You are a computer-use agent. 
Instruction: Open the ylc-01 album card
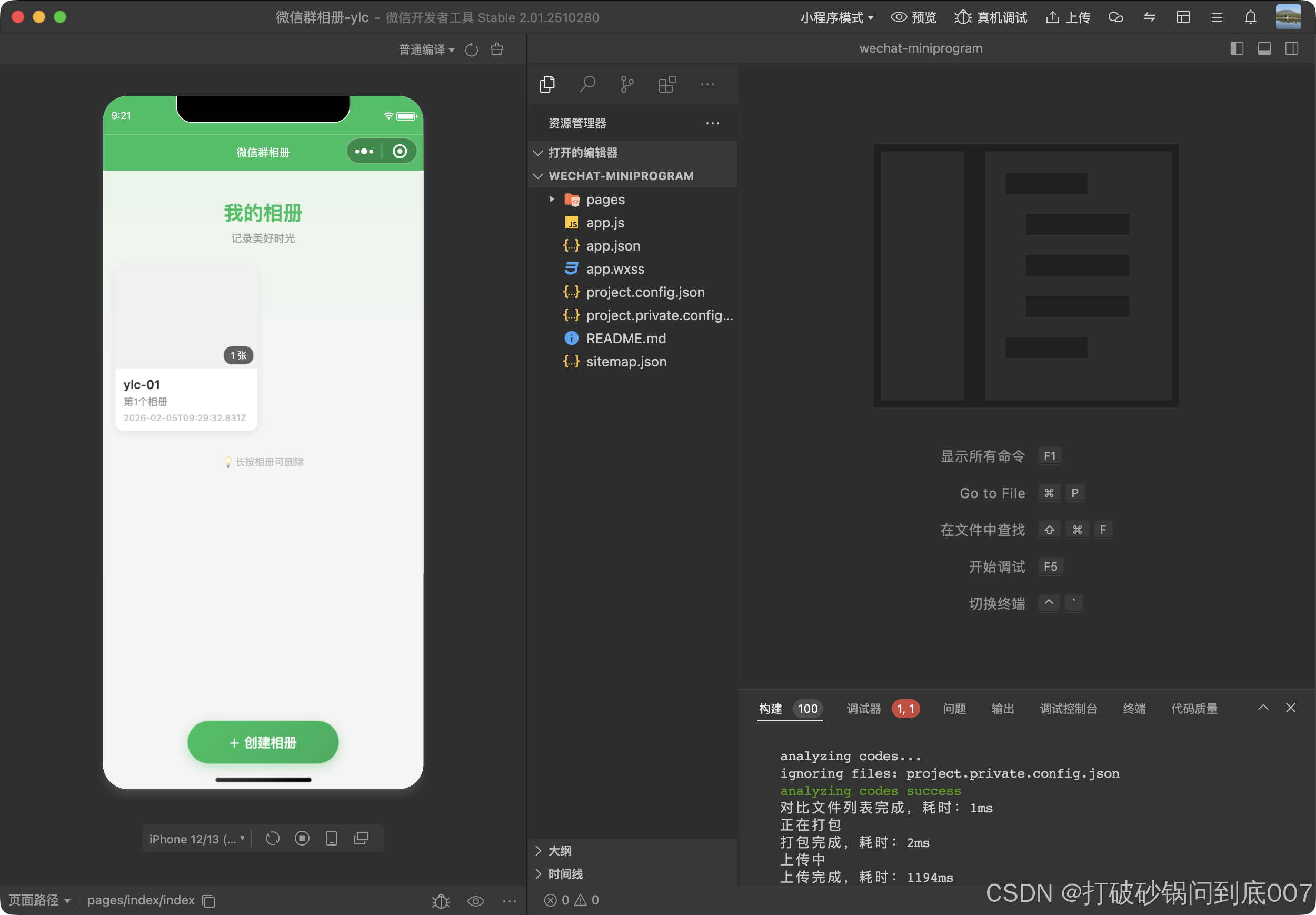coord(186,348)
